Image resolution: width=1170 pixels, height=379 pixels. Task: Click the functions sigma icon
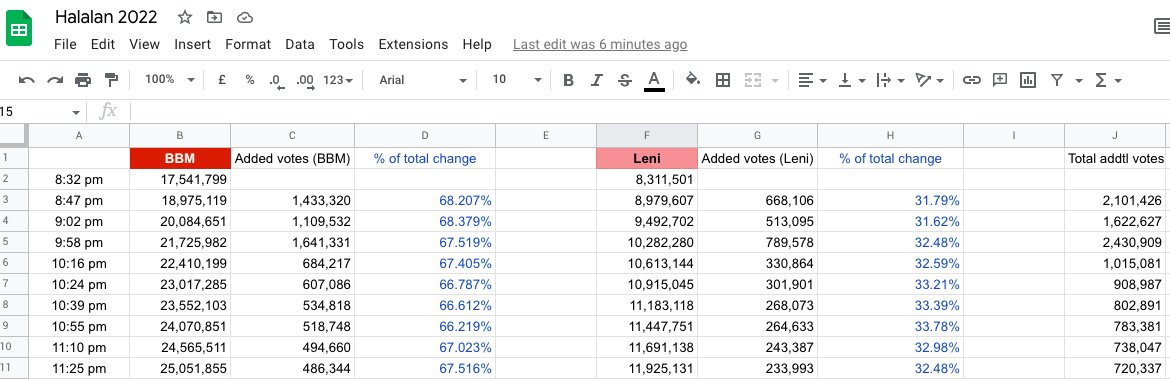pos(1101,80)
